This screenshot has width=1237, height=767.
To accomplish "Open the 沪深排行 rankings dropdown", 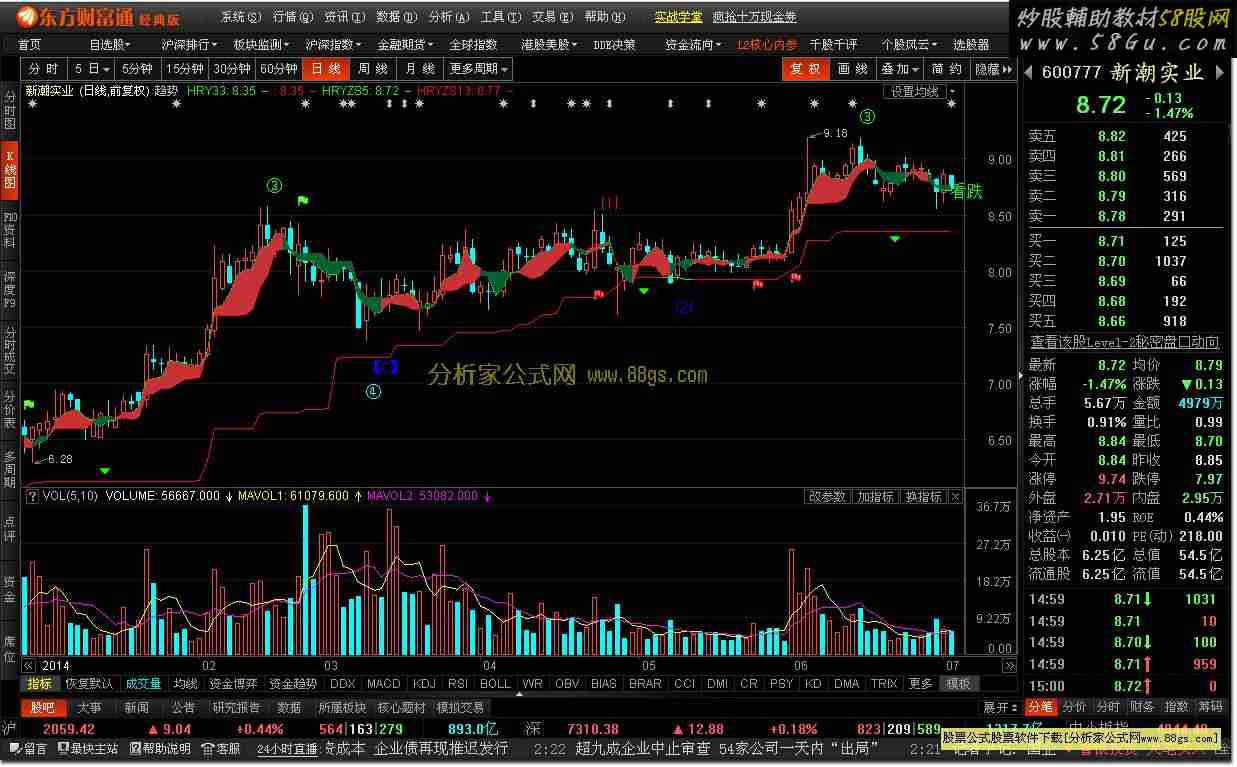I will point(190,44).
